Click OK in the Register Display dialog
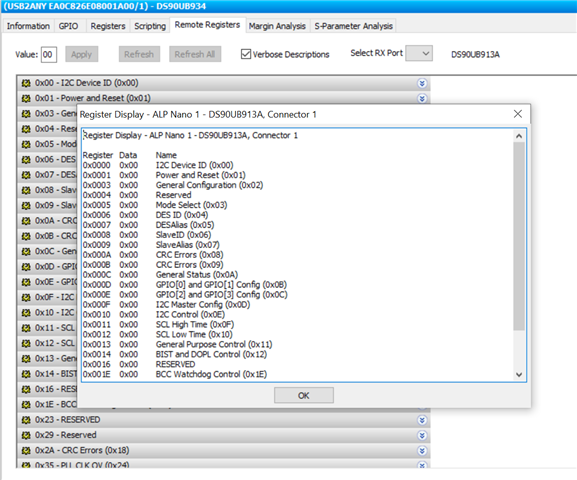Image resolution: width=577 pixels, height=480 pixels. (x=304, y=395)
